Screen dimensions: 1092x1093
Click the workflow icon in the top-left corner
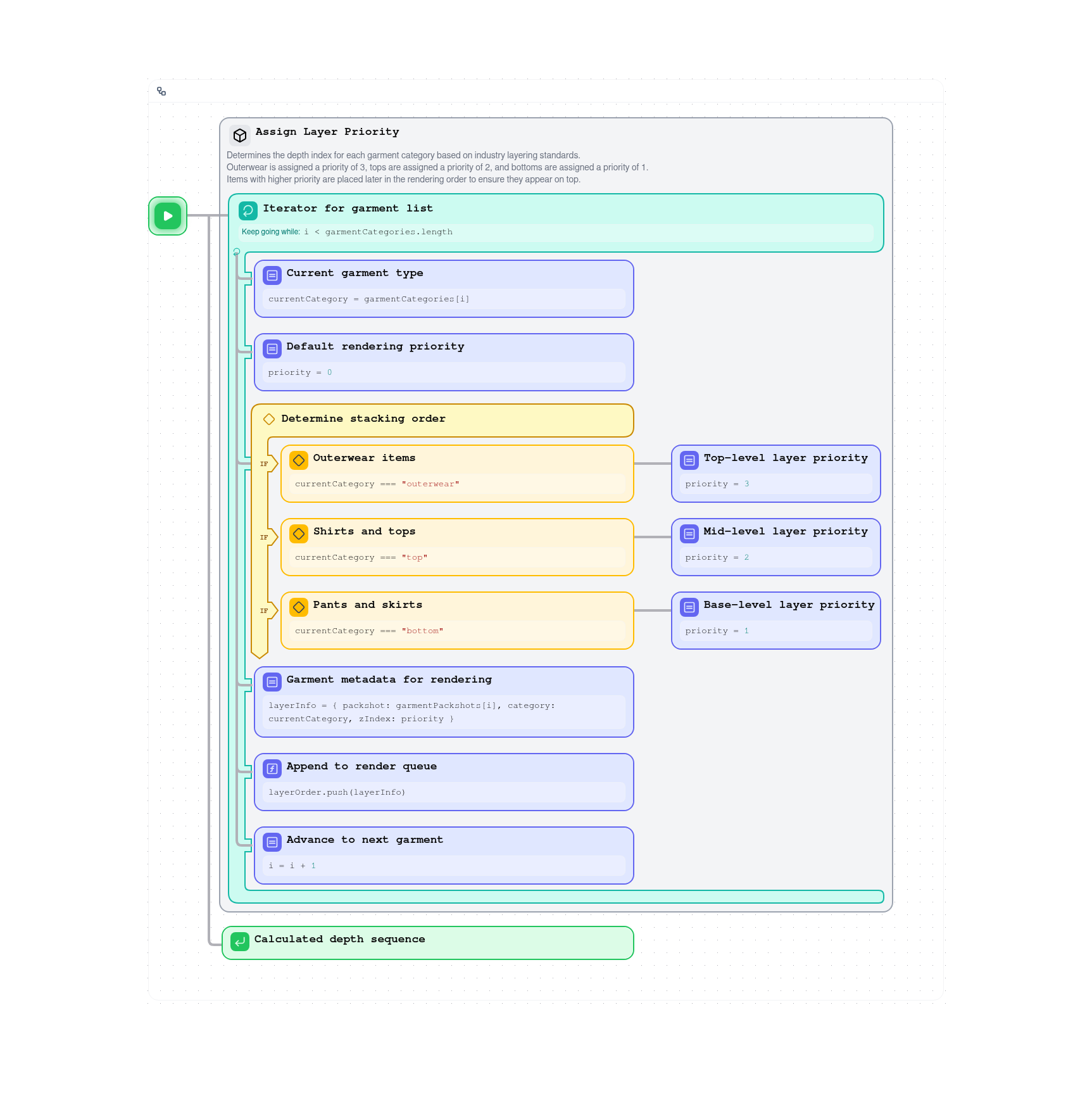pos(161,91)
